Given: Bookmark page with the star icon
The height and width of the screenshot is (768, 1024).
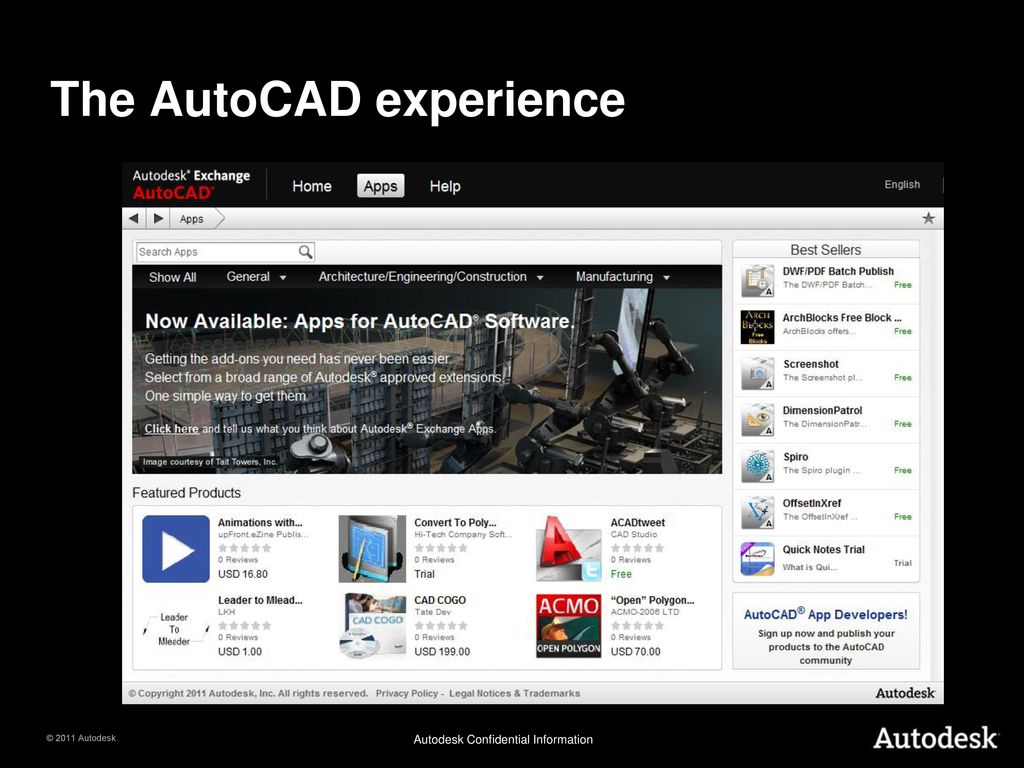Looking at the screenshot, I should click(x=928, y=218).
